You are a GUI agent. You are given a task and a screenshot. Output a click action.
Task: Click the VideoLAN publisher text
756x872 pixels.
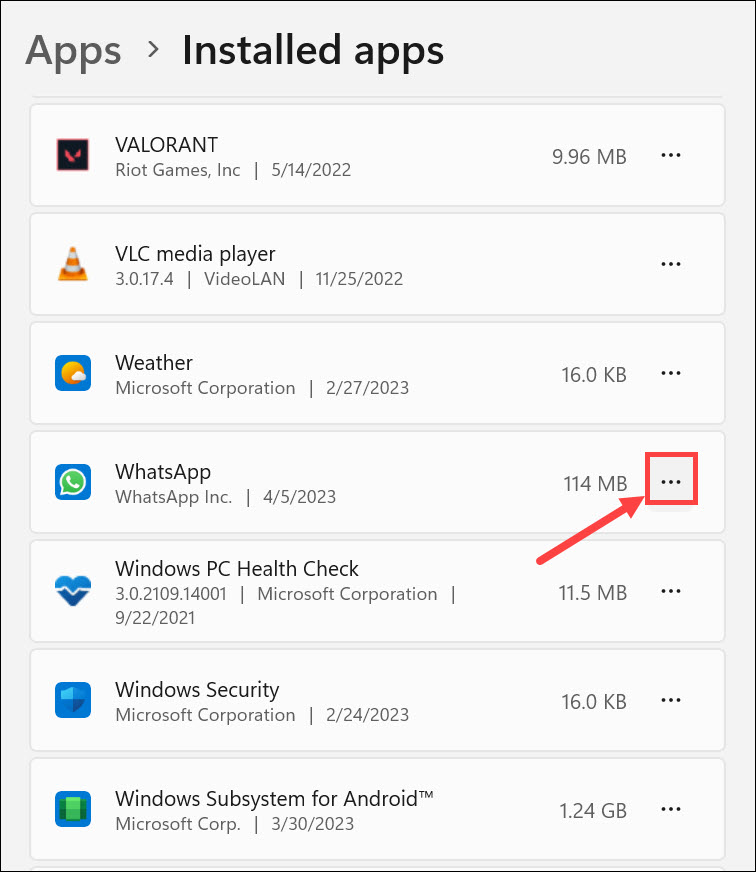pos(244,279)
